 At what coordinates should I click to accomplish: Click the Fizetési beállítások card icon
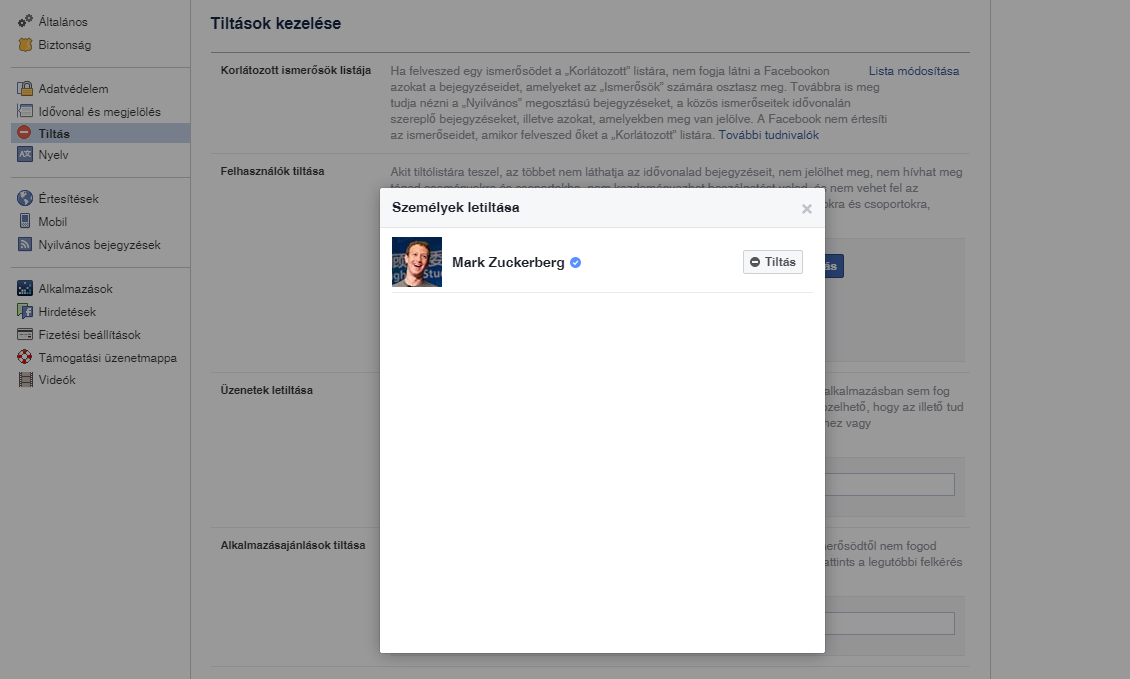coord(25,334)
